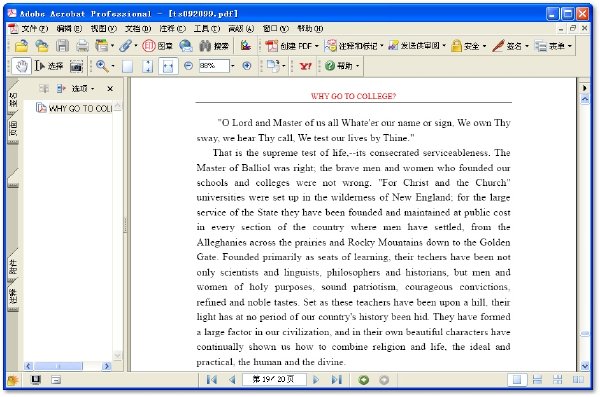Activate the 选择 text select tool
This screenshot has height=397, width=600.
(49, 66)
